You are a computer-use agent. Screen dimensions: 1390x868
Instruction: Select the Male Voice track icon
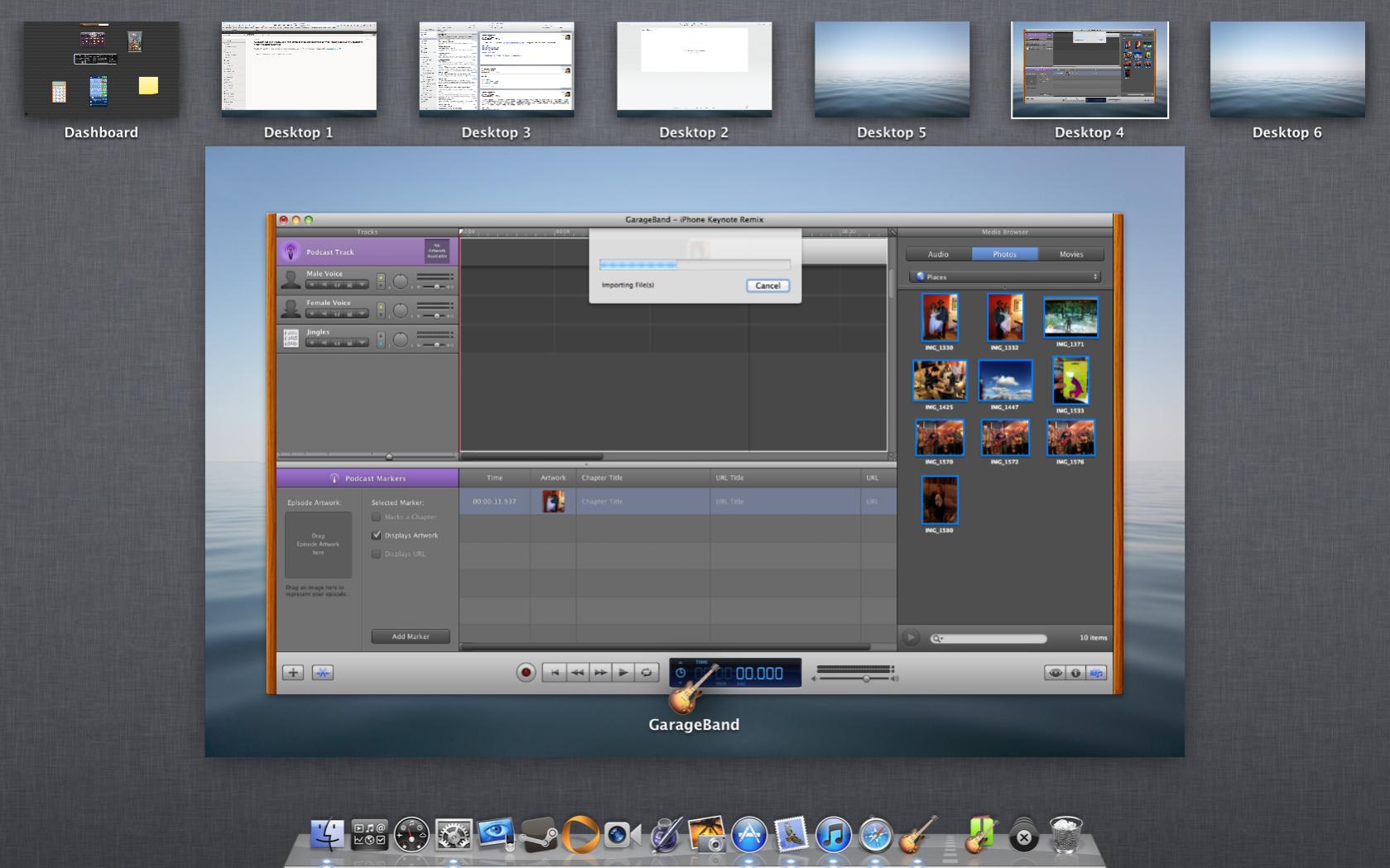coord(291,281)
